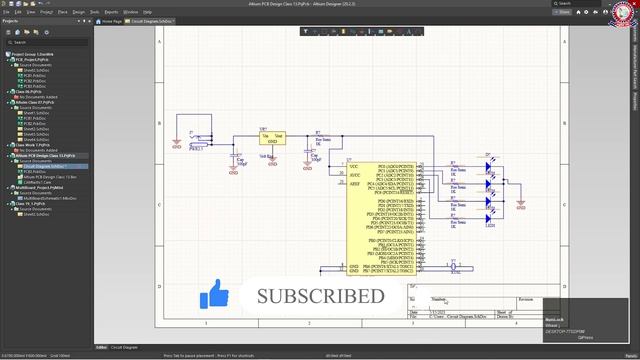Click Open folder icon in title bar
Image resolution: width=640 pixels, height=360 pixels.
point(26,4)
